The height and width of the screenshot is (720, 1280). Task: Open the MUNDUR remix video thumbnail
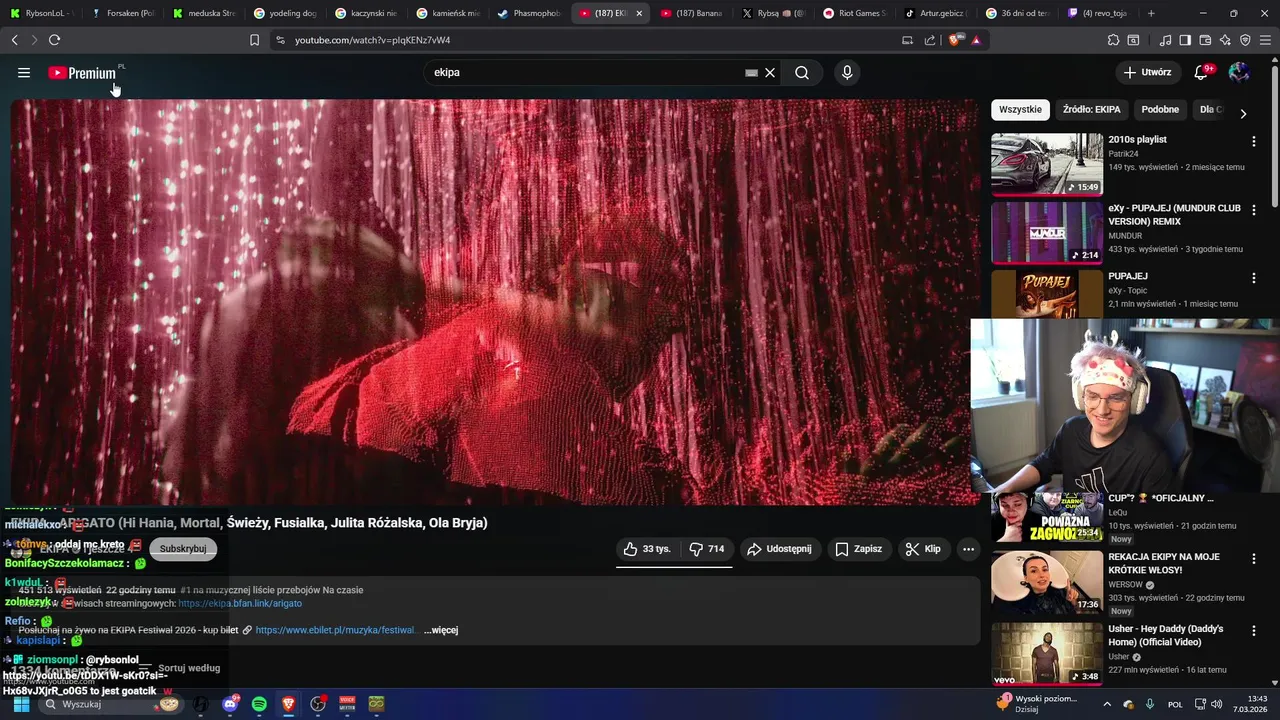[1047, 232]
